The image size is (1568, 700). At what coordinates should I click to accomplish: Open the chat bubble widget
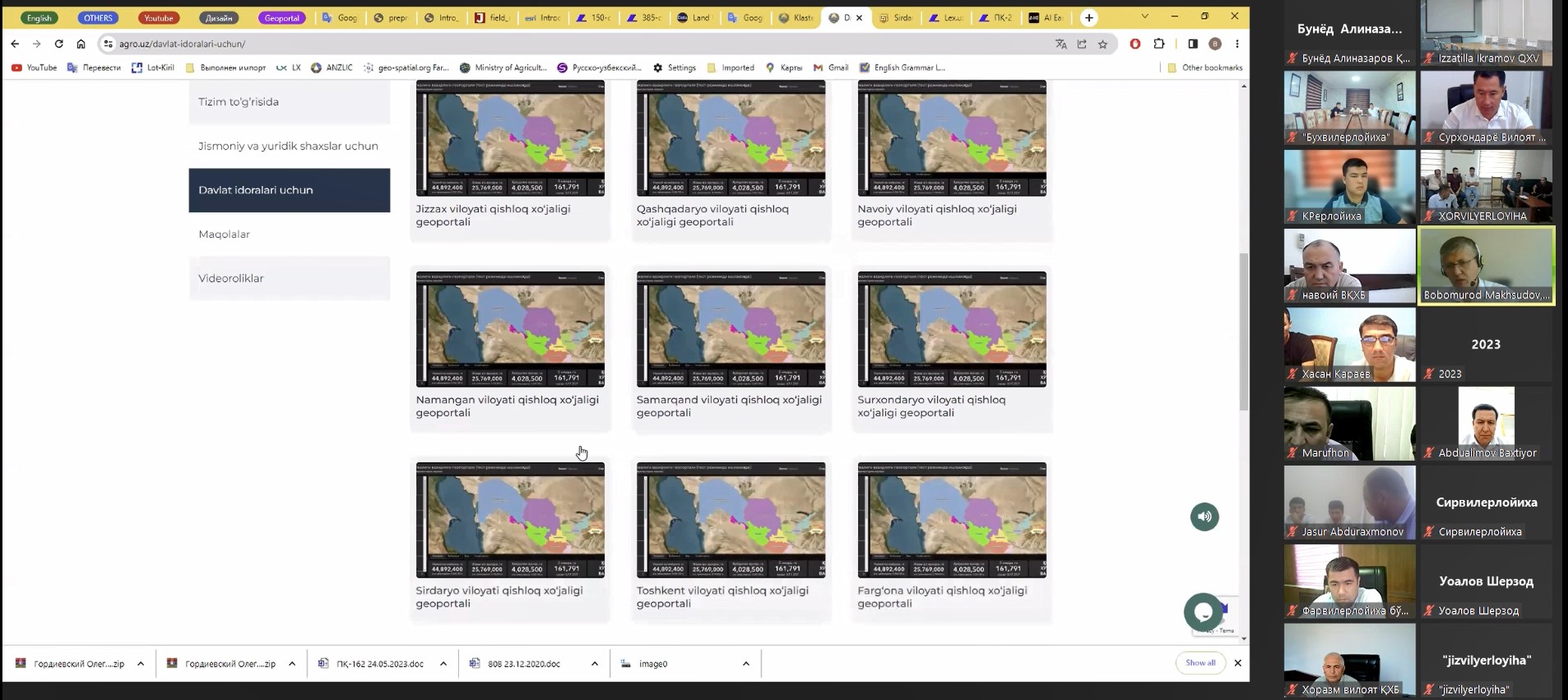click(x=1202, y=612)
